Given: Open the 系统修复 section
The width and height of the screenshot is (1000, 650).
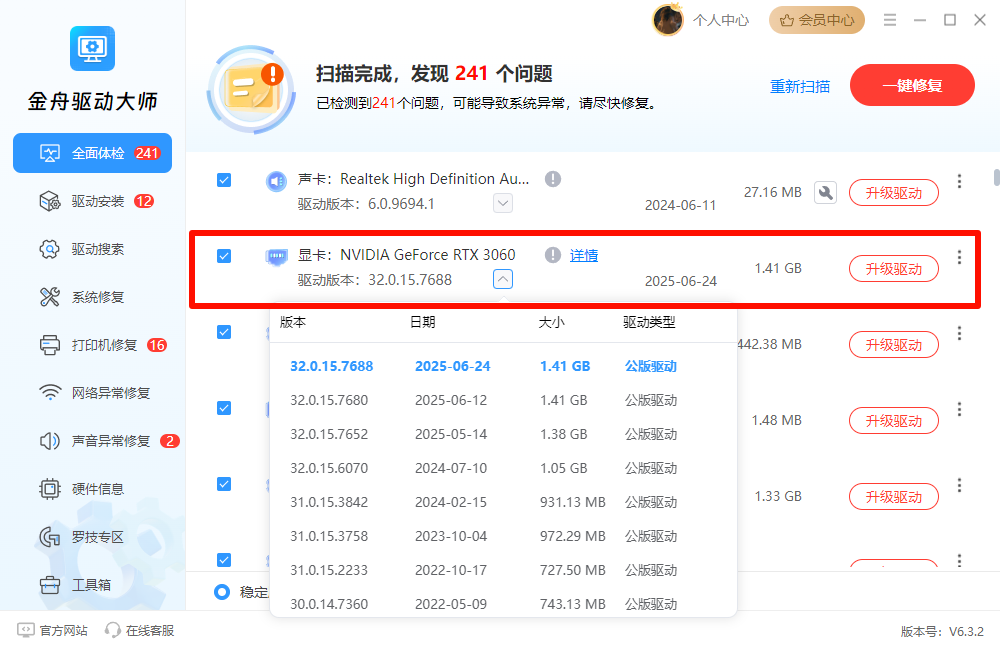Looking at the screenshot, I should [92, 297].
